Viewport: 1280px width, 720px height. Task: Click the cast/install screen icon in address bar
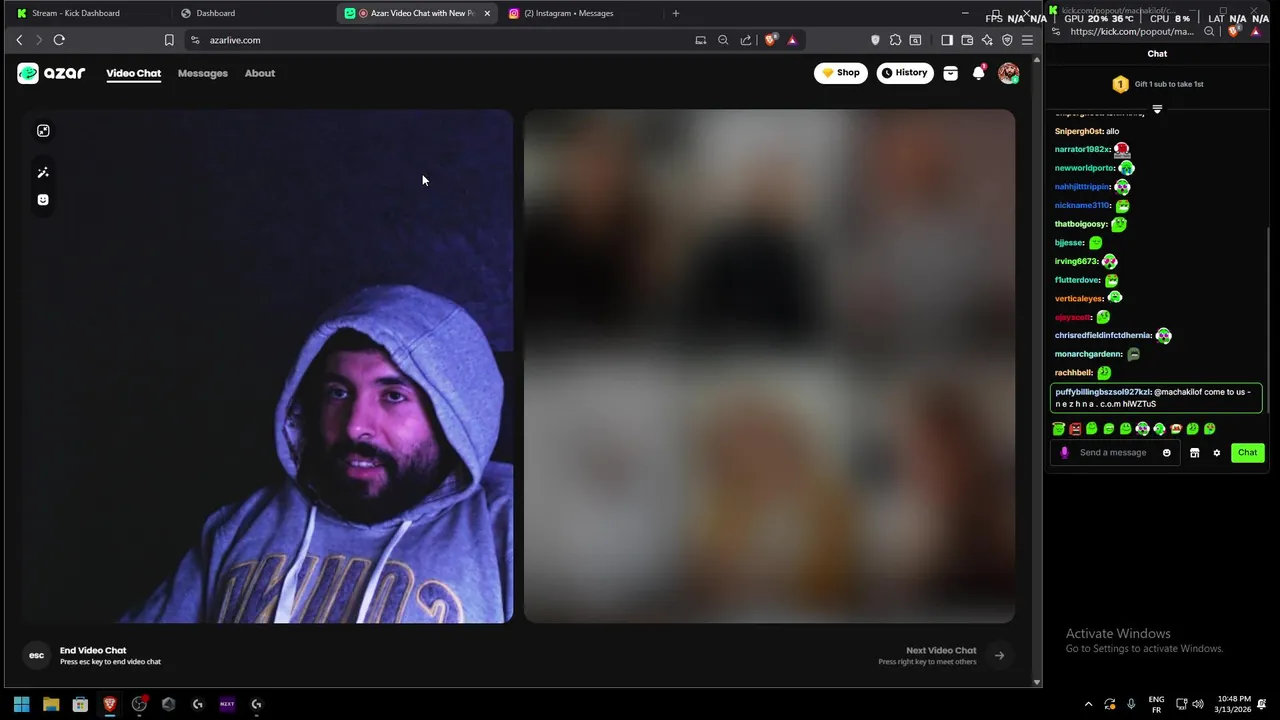(x=701, y=40)
